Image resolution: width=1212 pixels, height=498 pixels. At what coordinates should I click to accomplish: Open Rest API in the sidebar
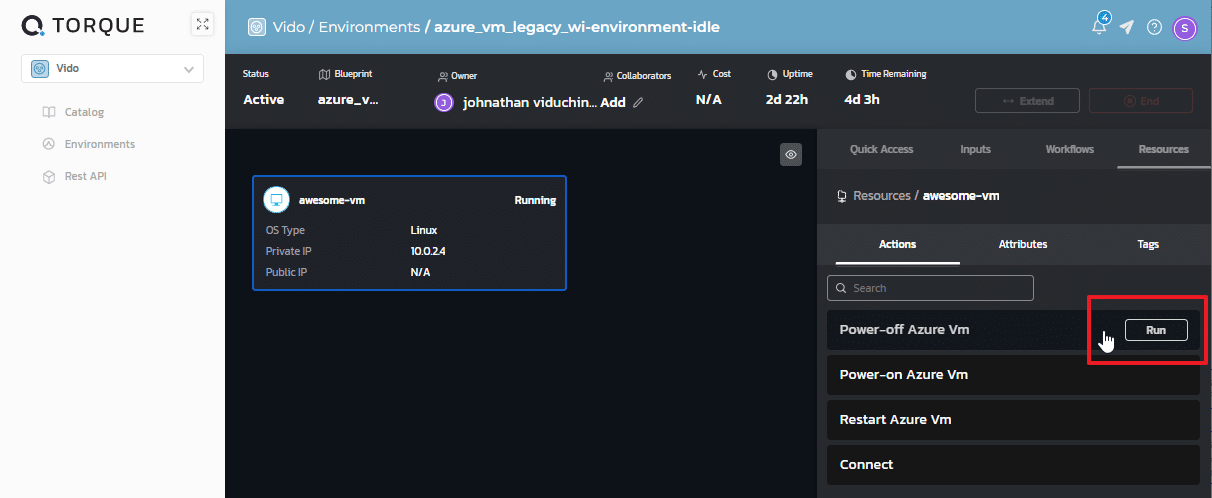click(x=85, y=176)
